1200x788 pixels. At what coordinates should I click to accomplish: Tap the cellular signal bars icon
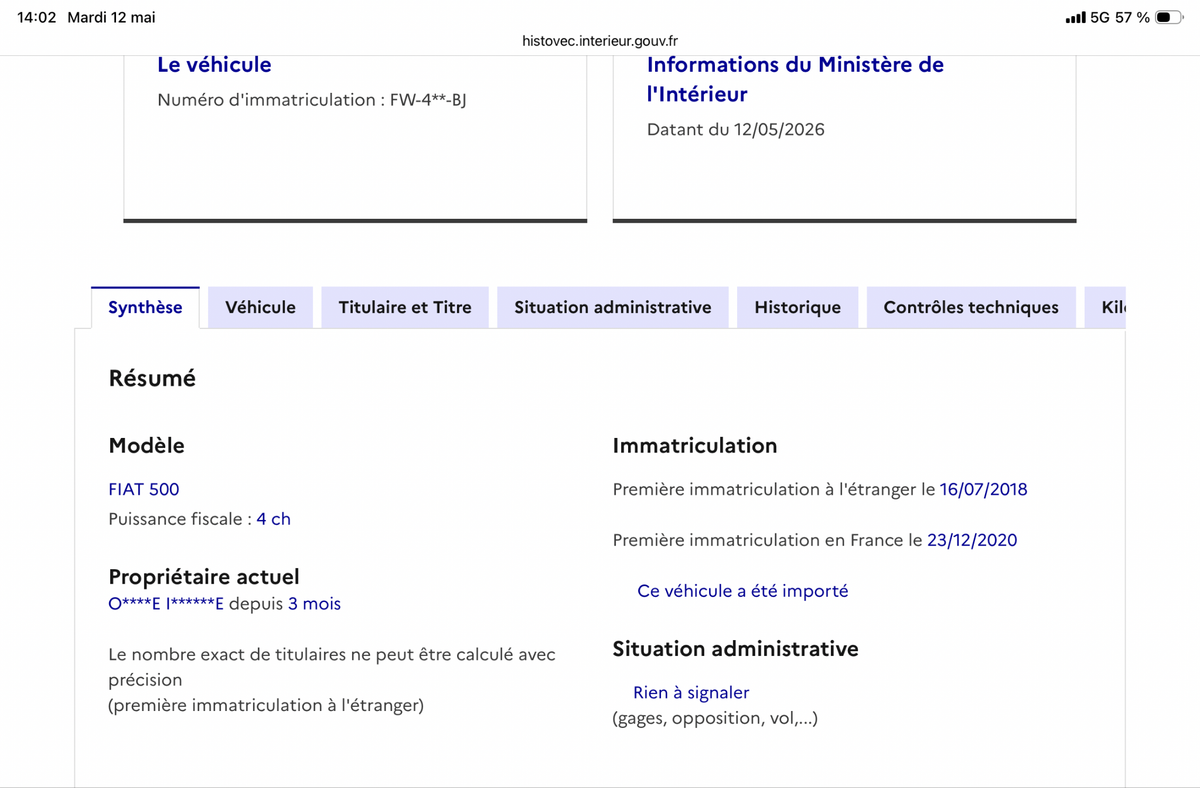pos(1075,18)
